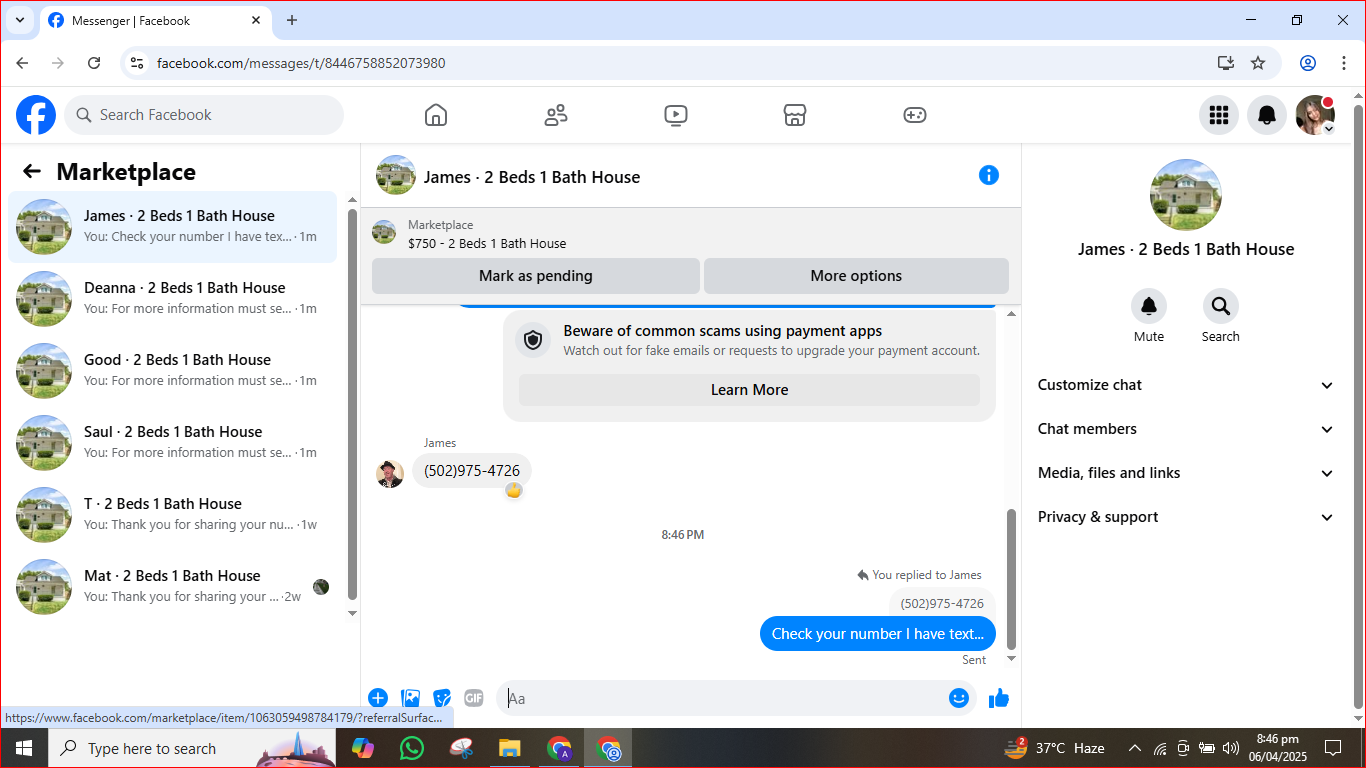Open more actions plus icon in composer
Screen dimensions: 1366x768
[x=378, y=698]
